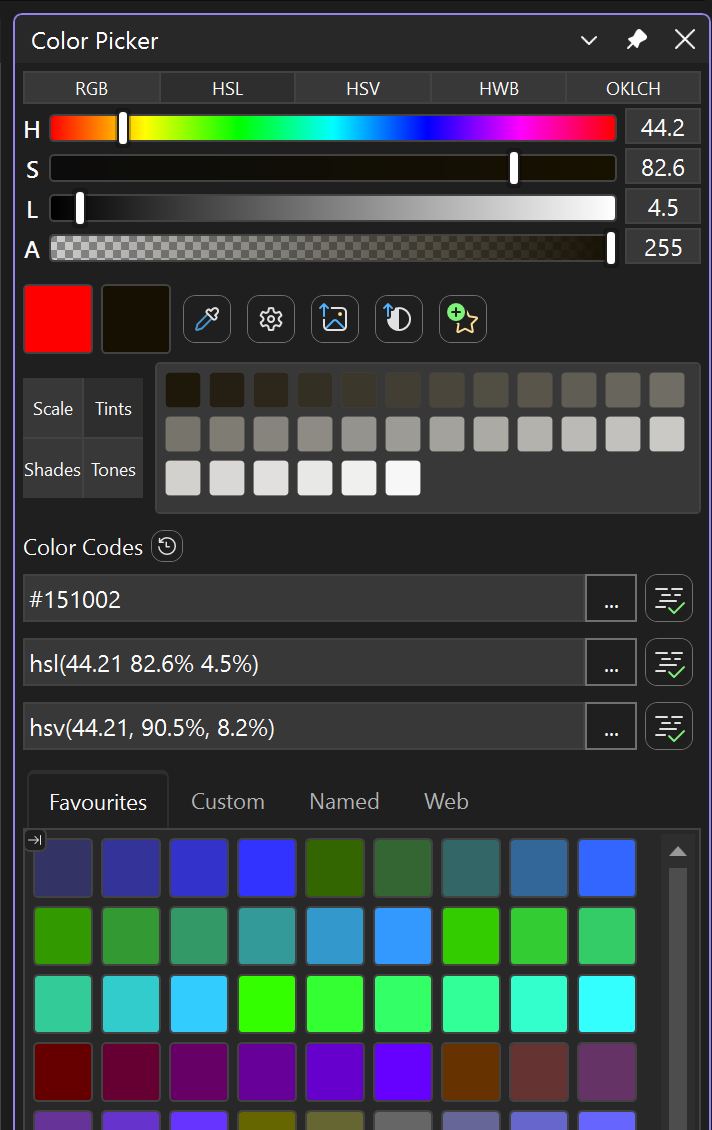The width and height of the screenshot is (712, 1130).
Task: Expand the ellipsis menu next to #151002
Action: [611, 599]
